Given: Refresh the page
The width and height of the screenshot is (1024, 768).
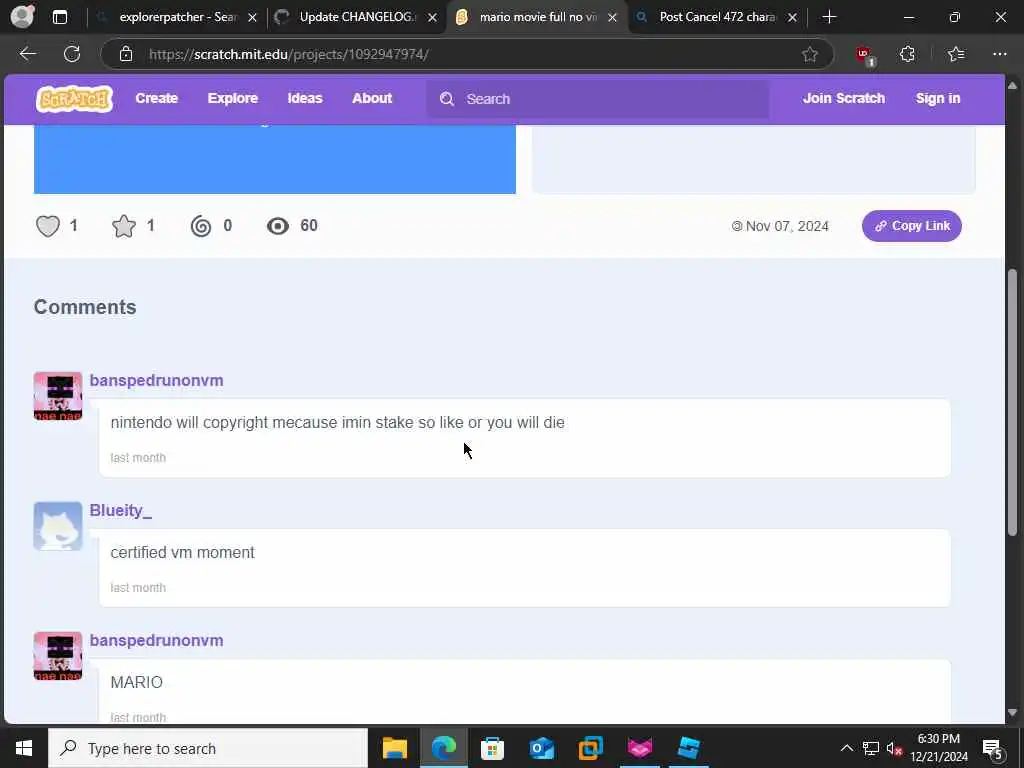Looking at the screenshot, I should coord(72,54).
